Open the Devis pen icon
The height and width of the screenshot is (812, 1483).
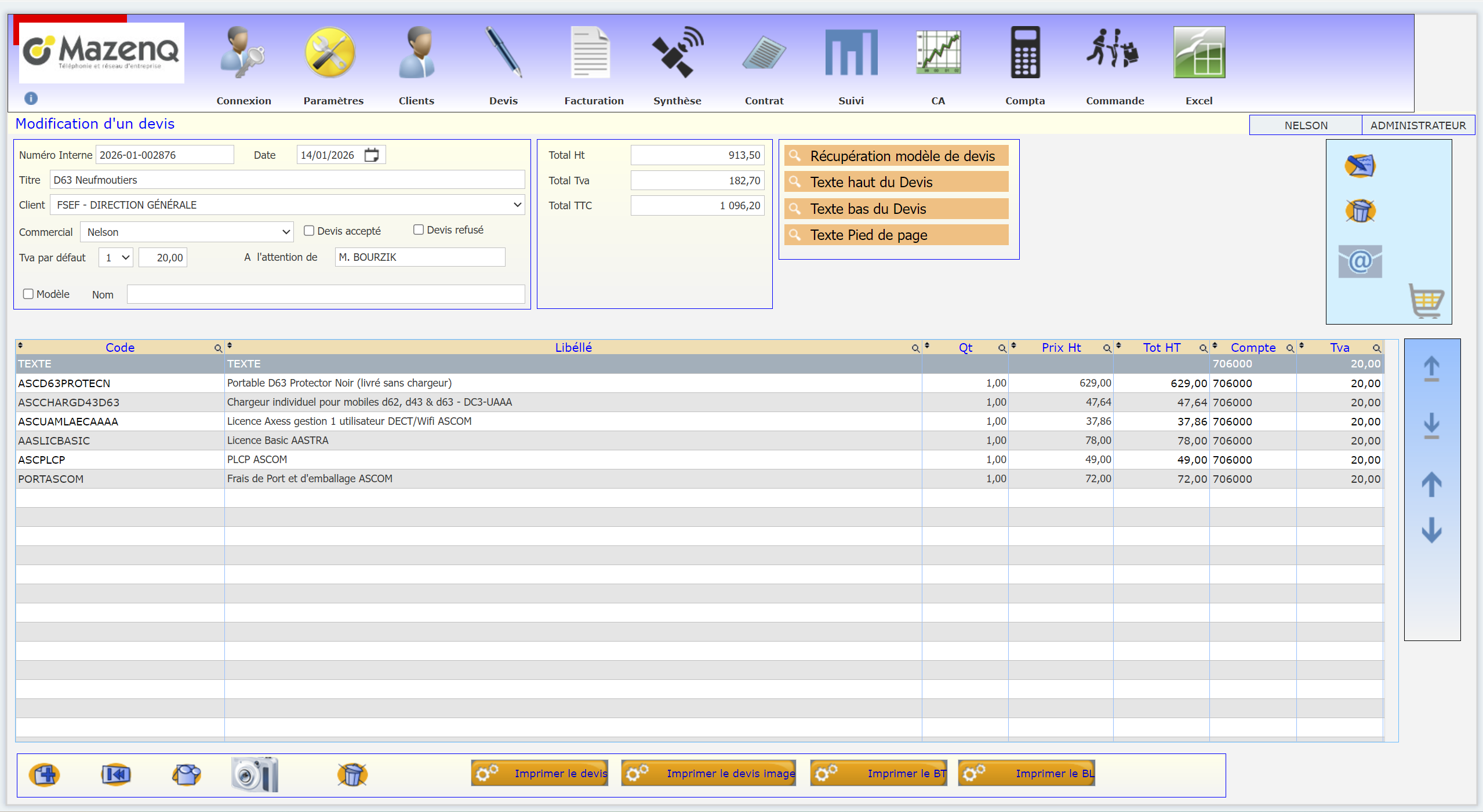tap(503, 52)
